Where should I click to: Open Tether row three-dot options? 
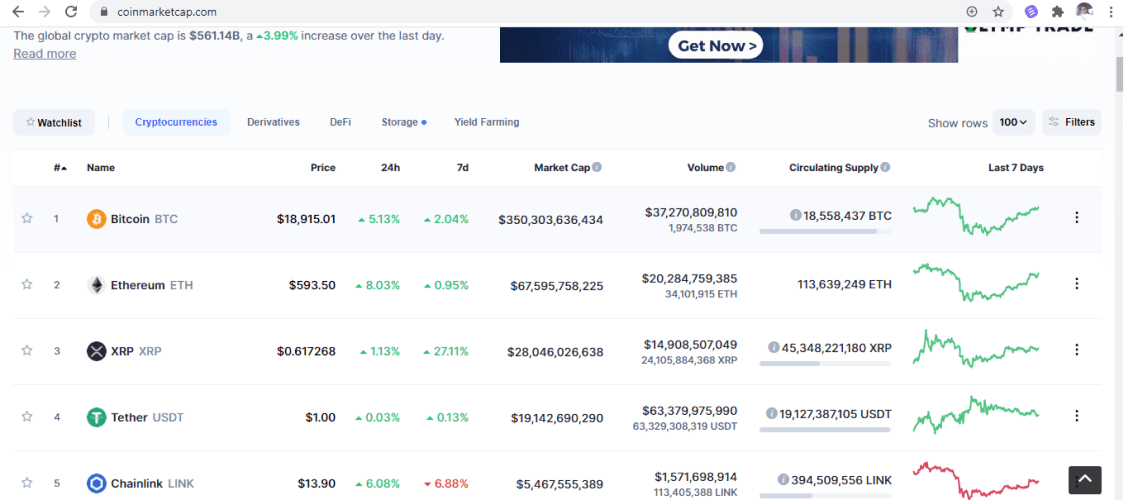1076,415
